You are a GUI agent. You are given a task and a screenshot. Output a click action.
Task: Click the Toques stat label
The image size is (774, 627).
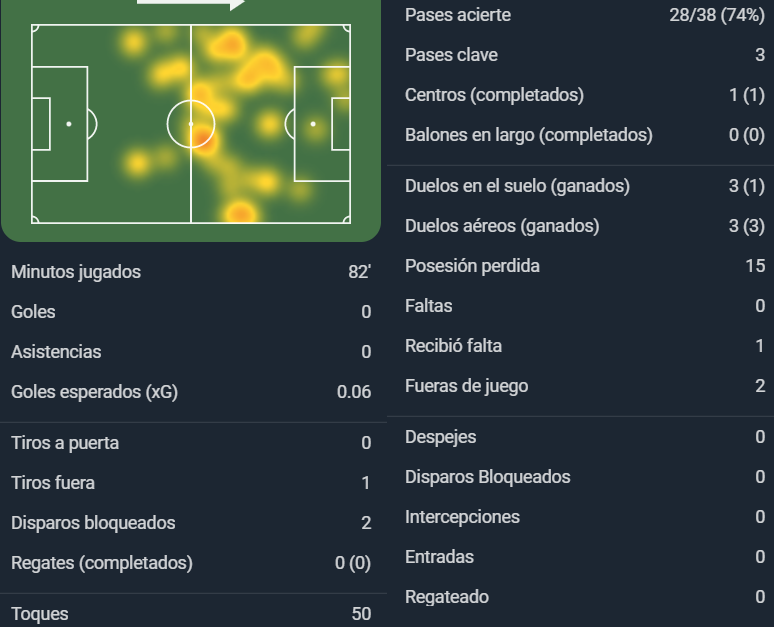(x=39, y=614)
